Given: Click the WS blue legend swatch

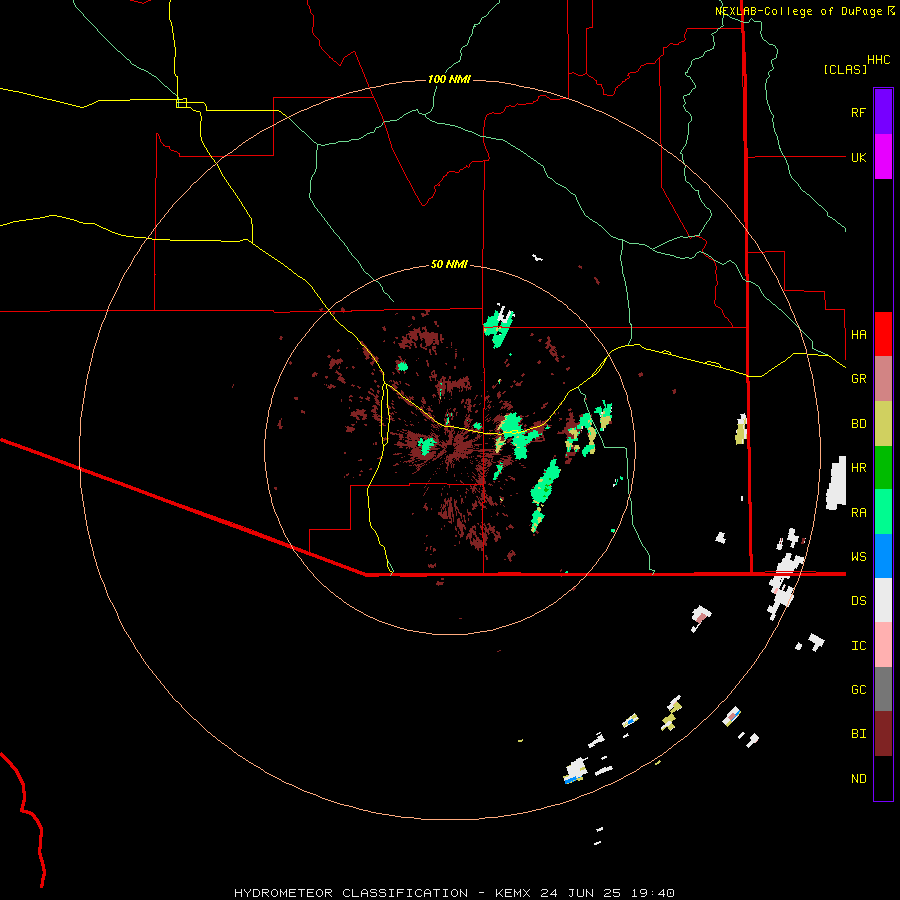Looking at the screenshot, I should (883, 556).
